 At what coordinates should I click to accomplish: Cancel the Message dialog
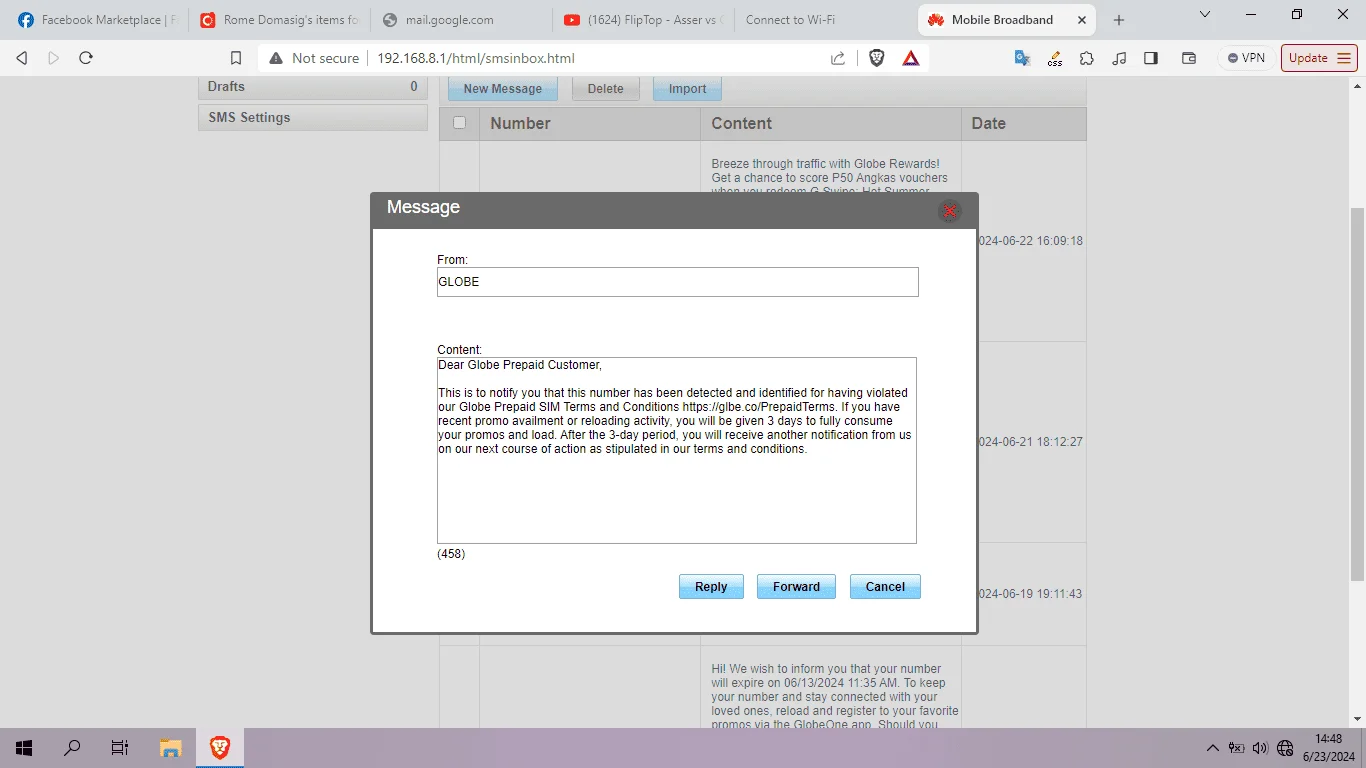point(885,587)
